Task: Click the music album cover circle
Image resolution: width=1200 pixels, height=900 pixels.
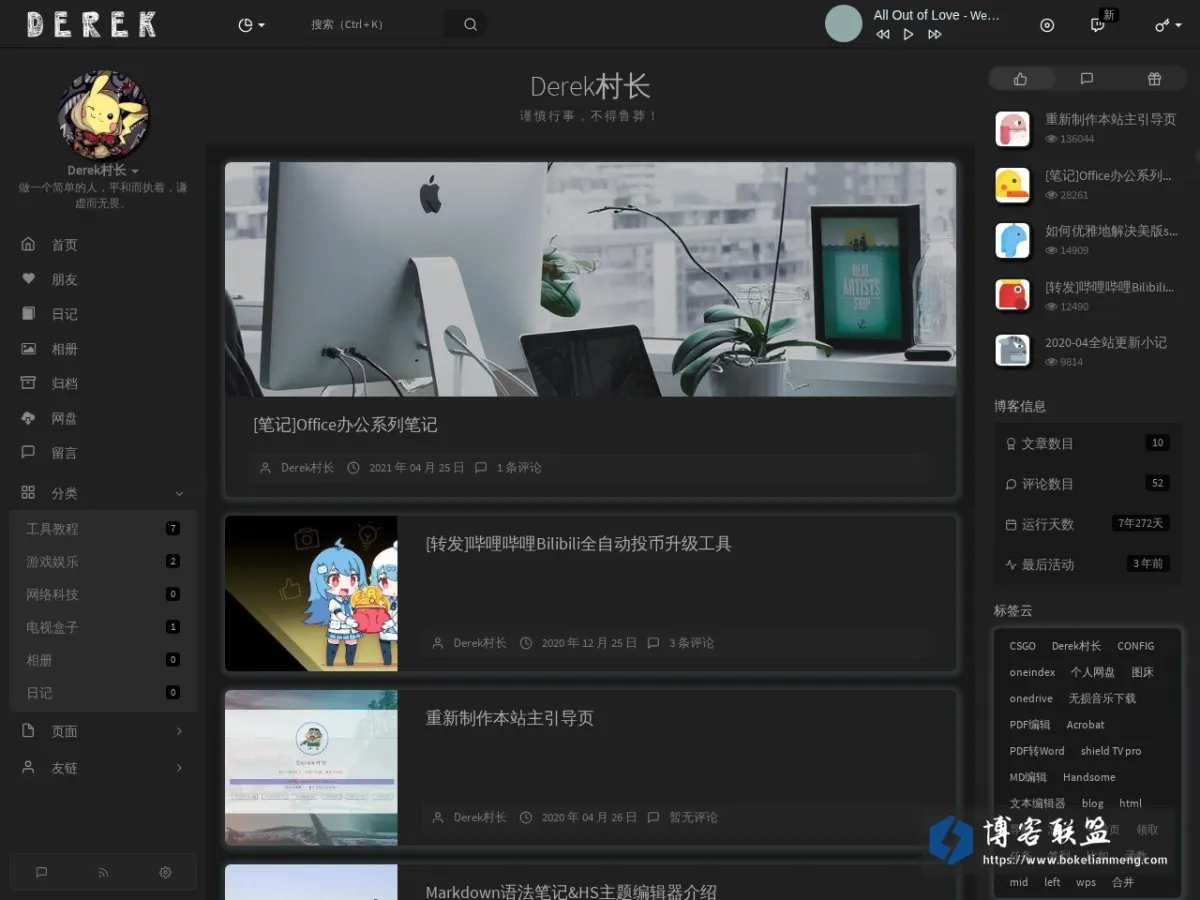Action: click(843, 24)
